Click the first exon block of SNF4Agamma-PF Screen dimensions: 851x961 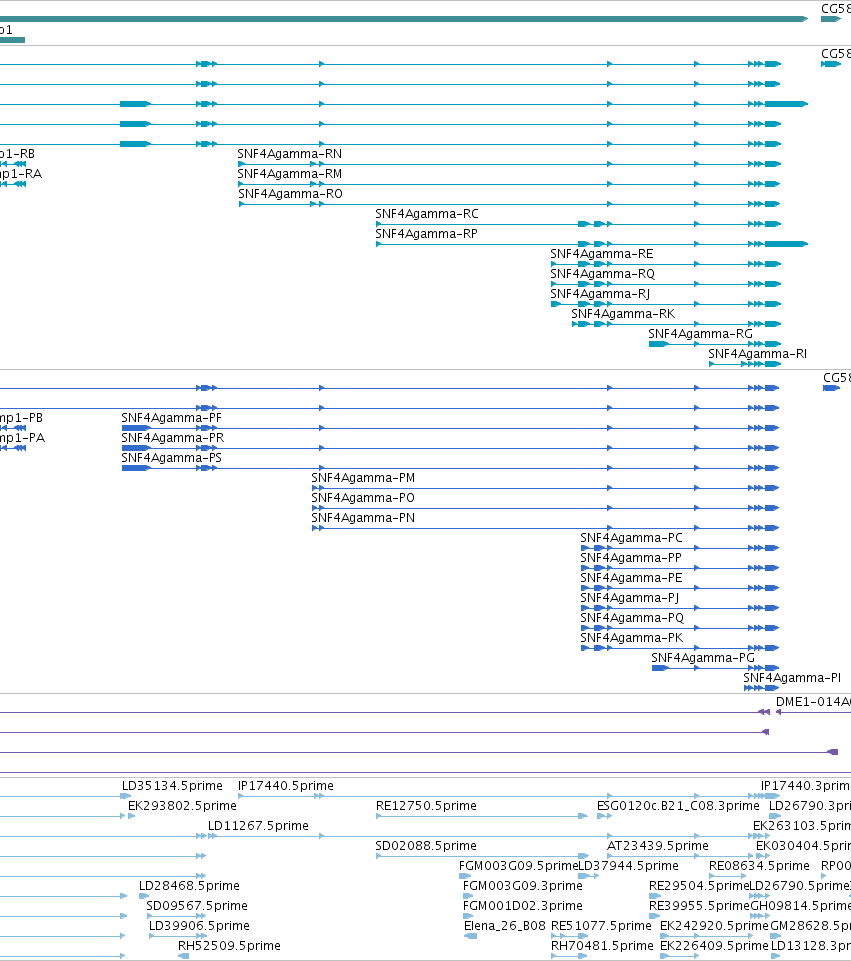tap(136, 428)
